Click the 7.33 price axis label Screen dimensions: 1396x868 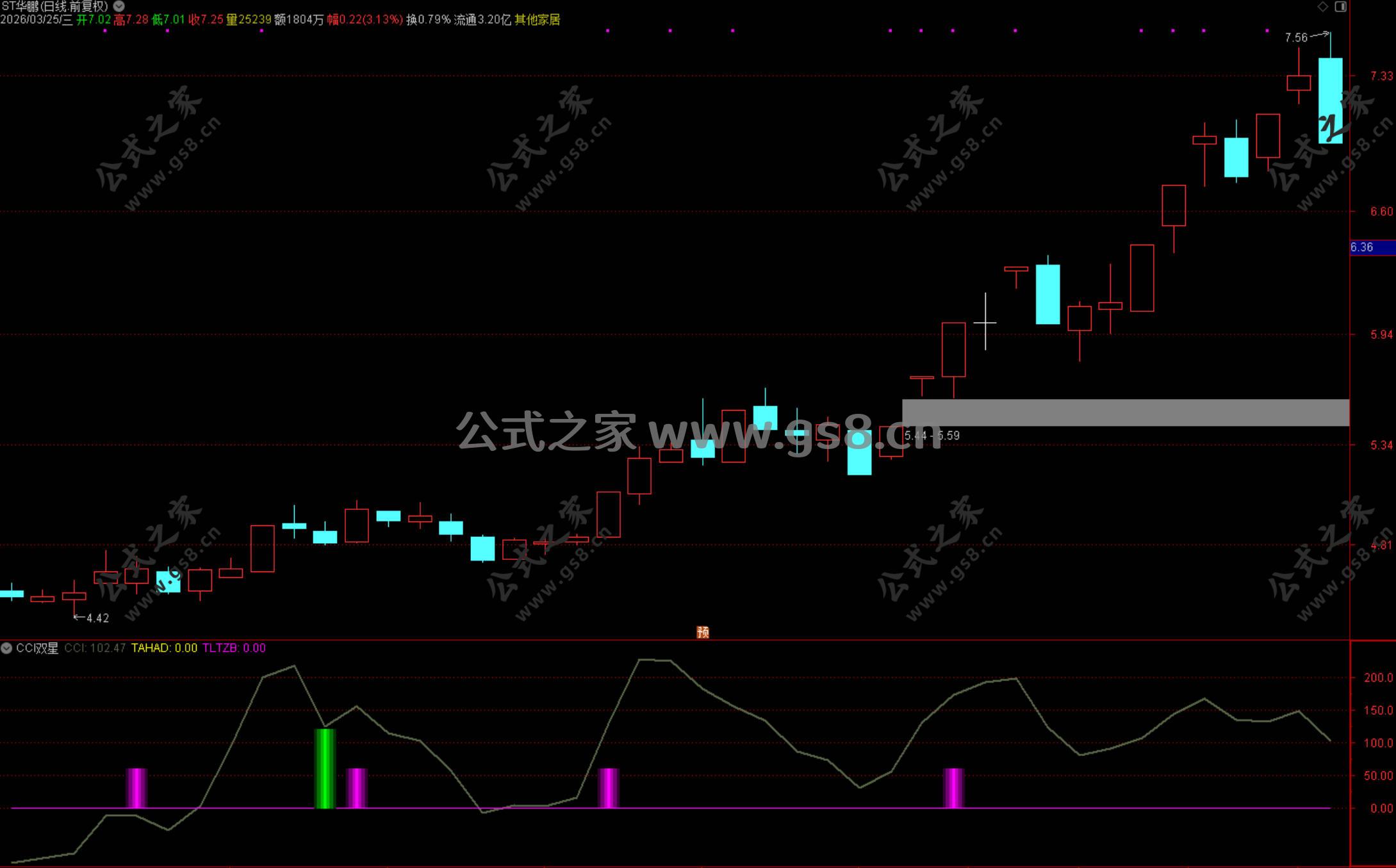(1381, 76)
